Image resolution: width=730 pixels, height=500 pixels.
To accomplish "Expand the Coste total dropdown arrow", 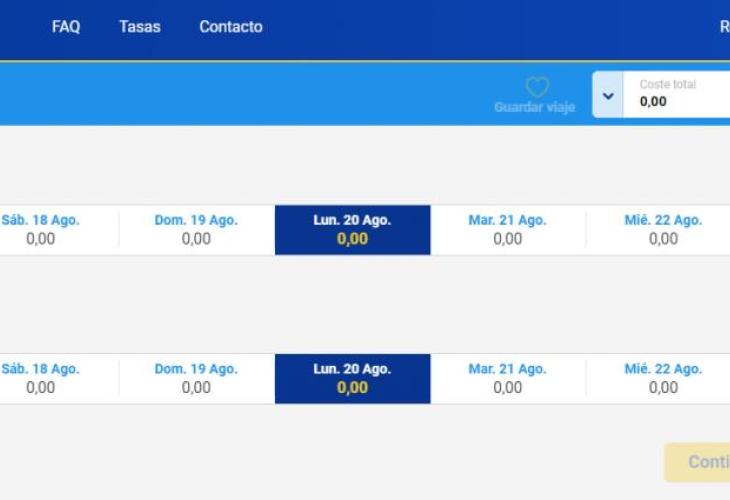I will coord(608,96).
